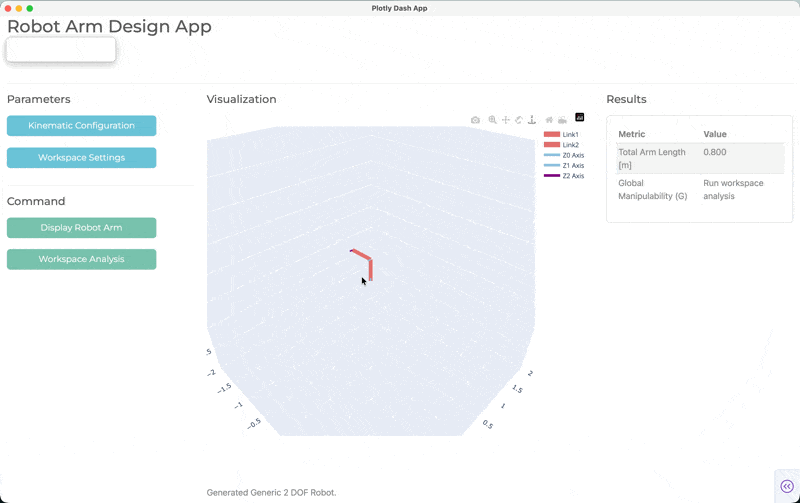
Task: Open the collapse arrows debug button
Action: pyautogui.click(x=786, y=486)
